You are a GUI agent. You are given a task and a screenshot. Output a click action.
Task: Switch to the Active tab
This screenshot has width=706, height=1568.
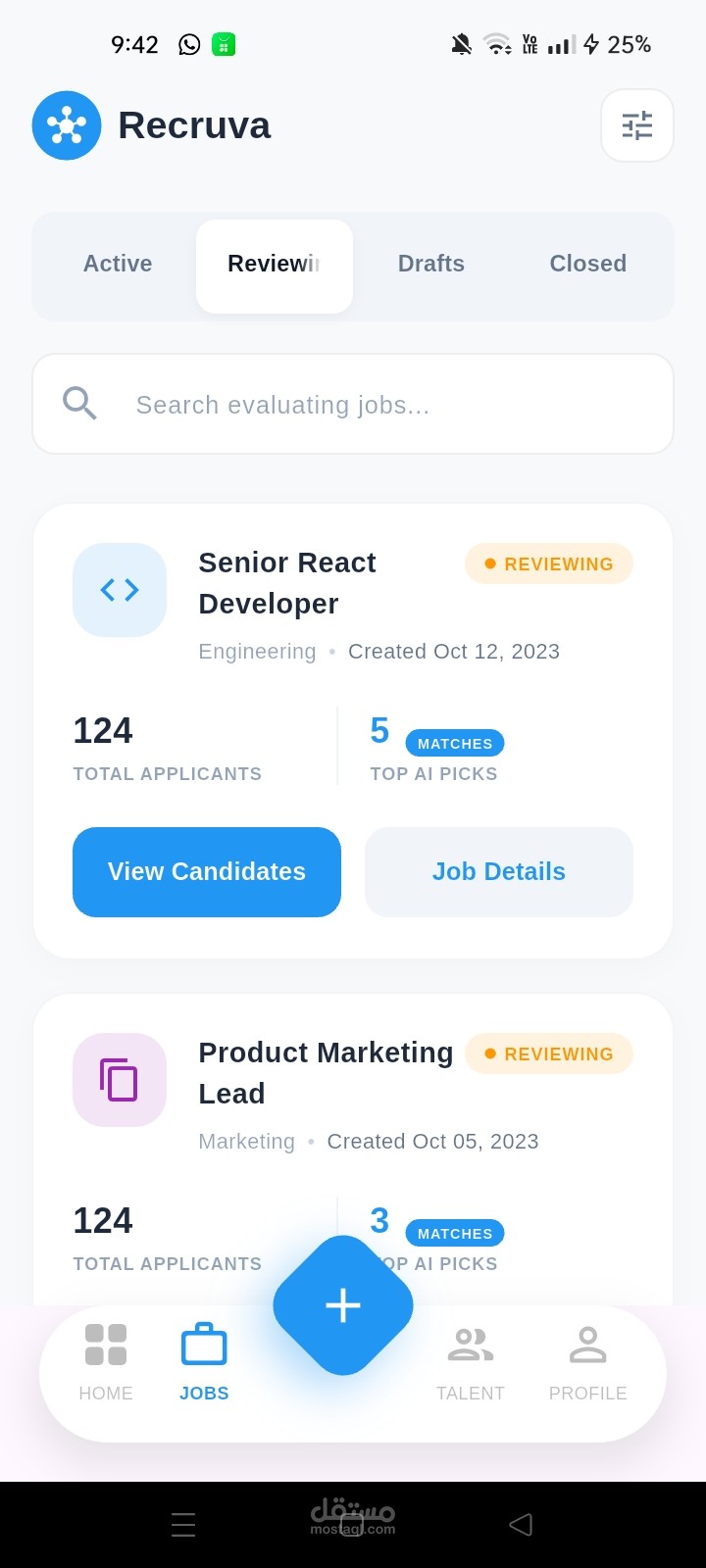click(x=118, y=264)
